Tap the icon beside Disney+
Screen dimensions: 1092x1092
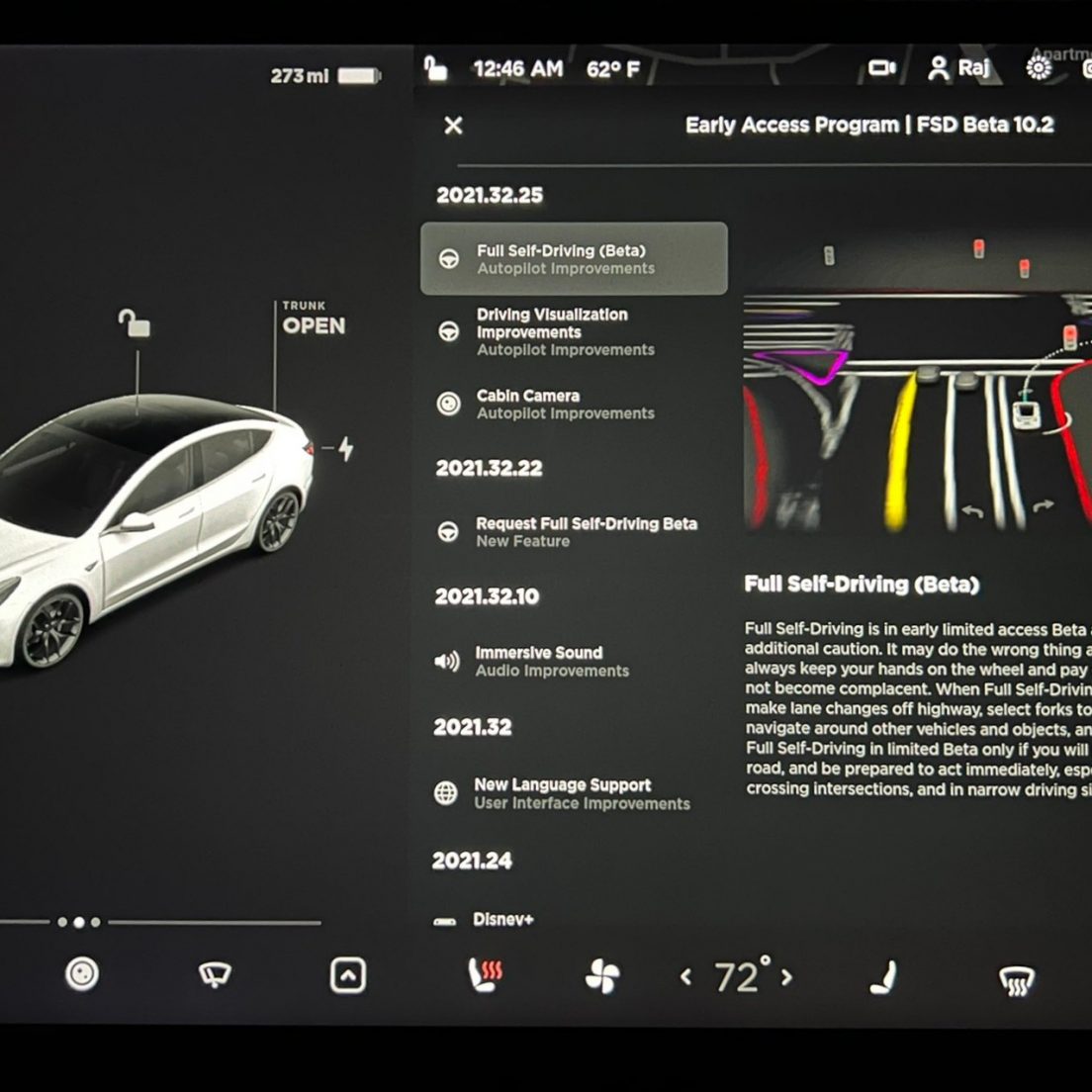point(444,922)
